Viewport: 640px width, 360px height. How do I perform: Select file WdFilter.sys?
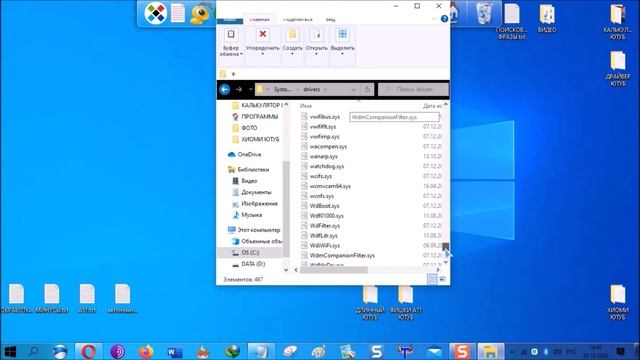coord(325,226)
